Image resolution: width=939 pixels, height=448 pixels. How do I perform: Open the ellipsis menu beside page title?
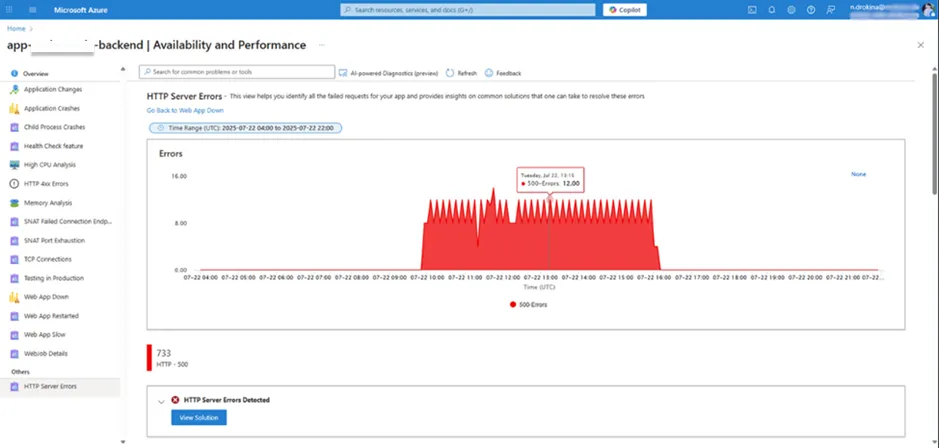320,45
